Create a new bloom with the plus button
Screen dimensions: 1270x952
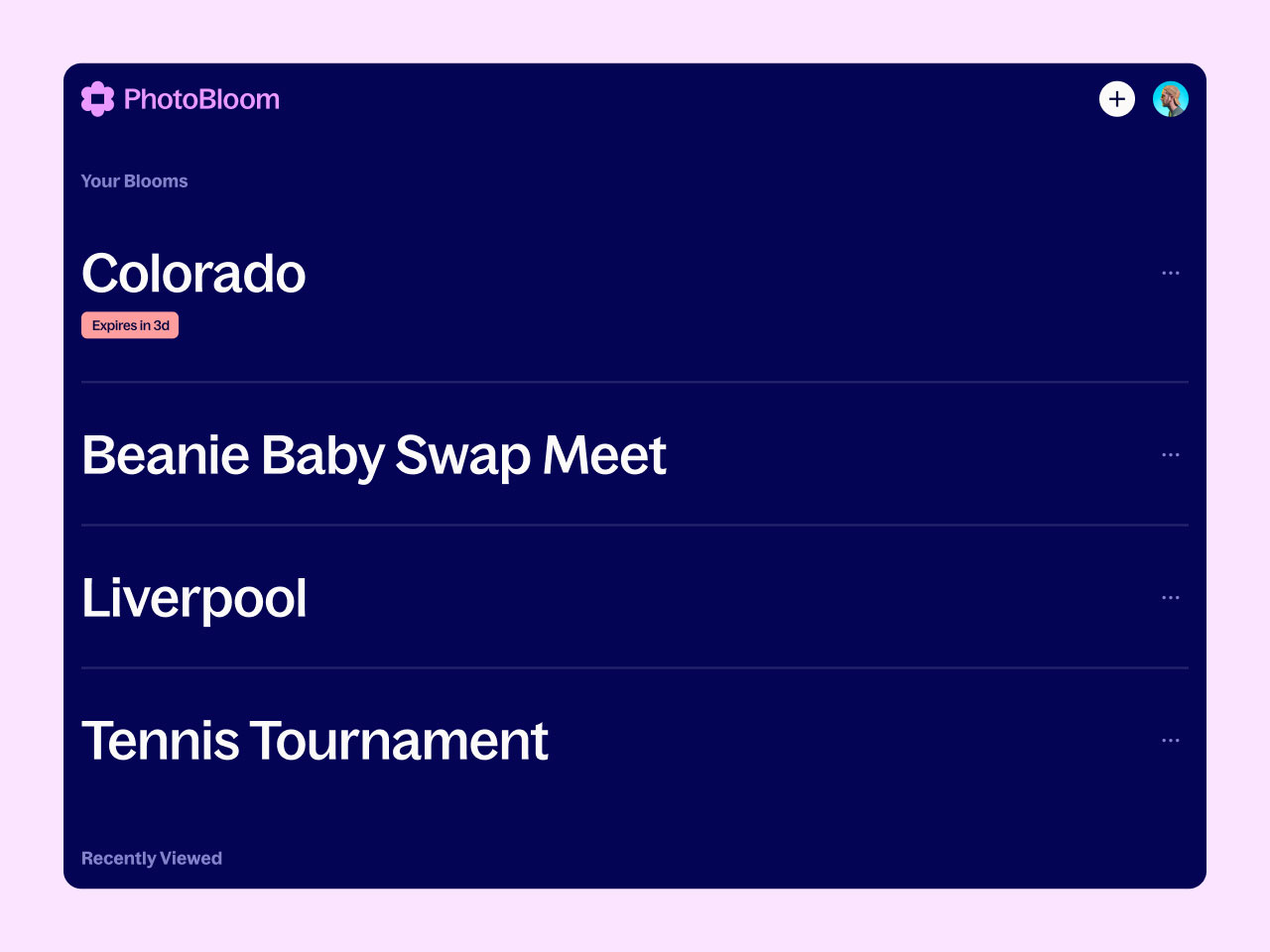click(1117, 99)
